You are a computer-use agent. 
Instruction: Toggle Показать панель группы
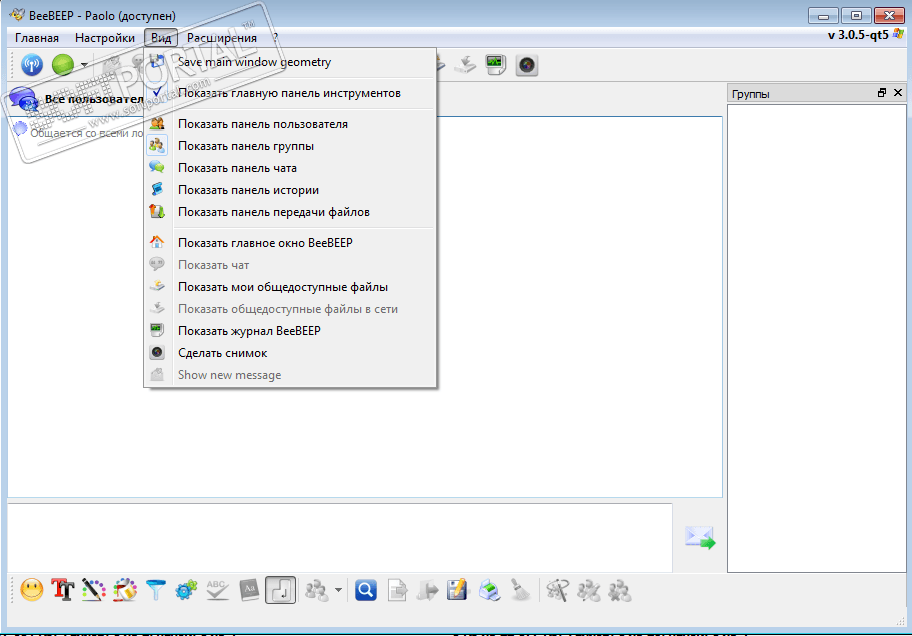tap(290, 146)
